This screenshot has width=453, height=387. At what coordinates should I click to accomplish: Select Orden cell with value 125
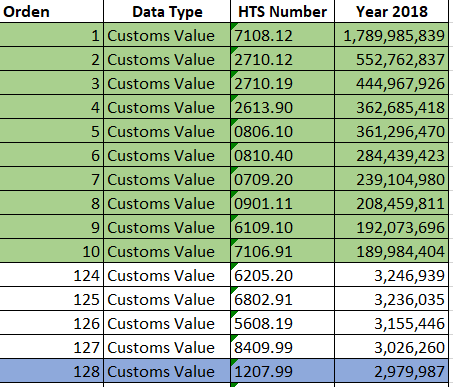click(x=51, y=299)
